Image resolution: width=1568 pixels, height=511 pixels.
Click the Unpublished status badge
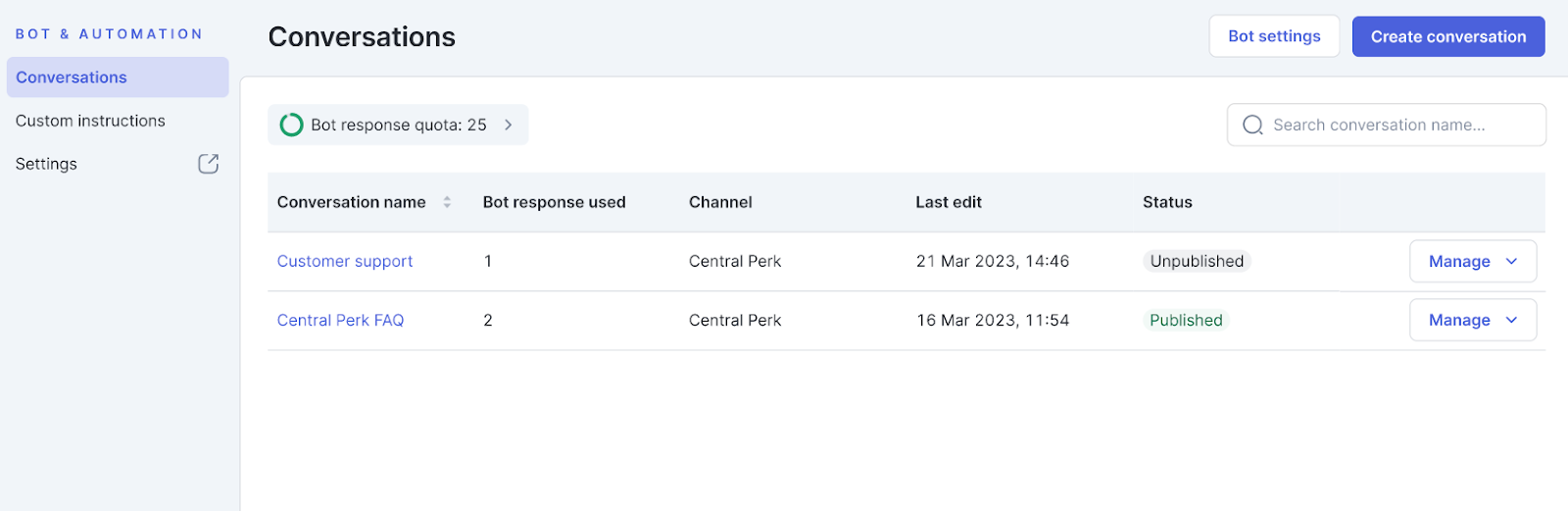point(1197,261)
